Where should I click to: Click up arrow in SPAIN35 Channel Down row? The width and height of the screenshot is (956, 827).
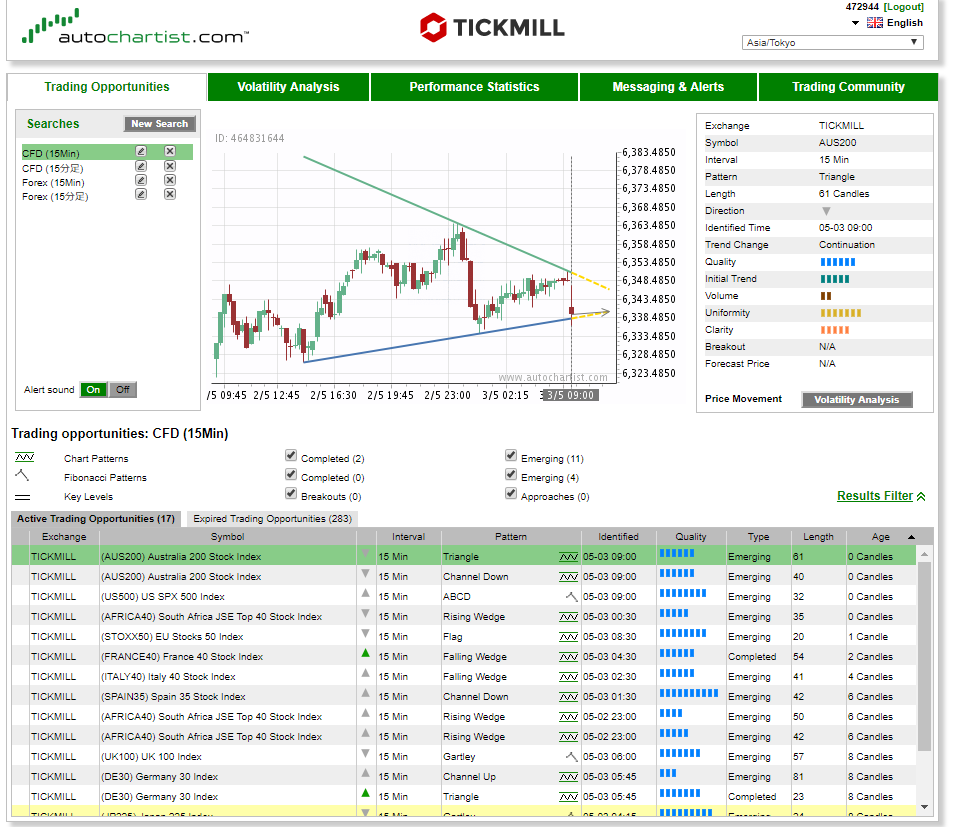tap(365, 693)
